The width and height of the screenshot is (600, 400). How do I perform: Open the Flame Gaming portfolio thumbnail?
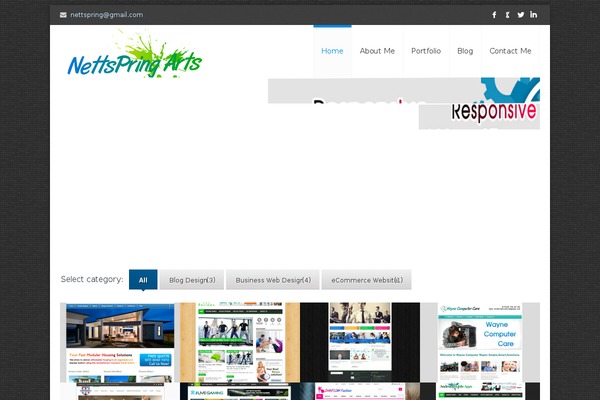(x=240, y=391)
